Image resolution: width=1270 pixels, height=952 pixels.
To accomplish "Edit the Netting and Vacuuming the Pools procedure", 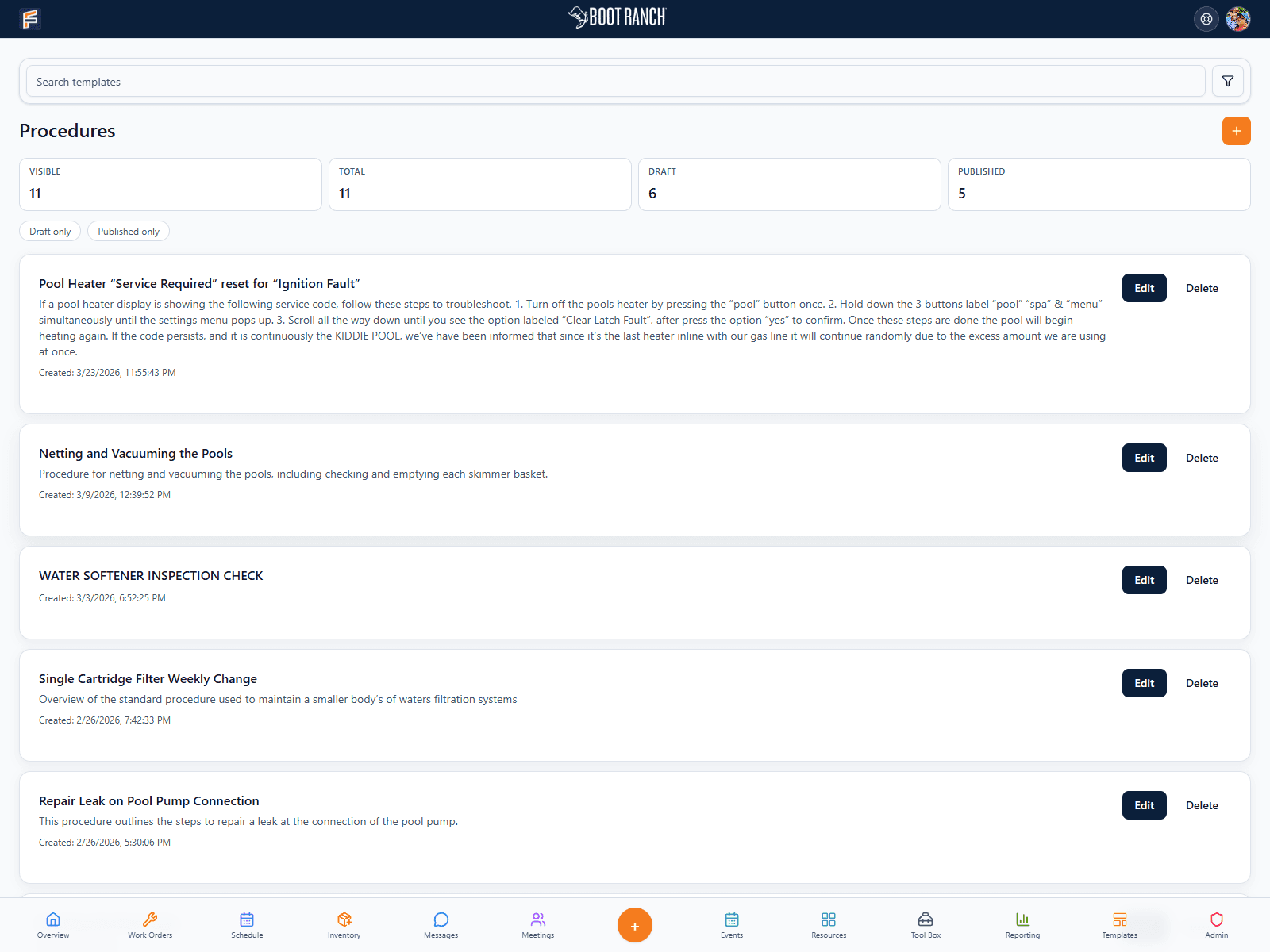I will tap(1144, 458).
